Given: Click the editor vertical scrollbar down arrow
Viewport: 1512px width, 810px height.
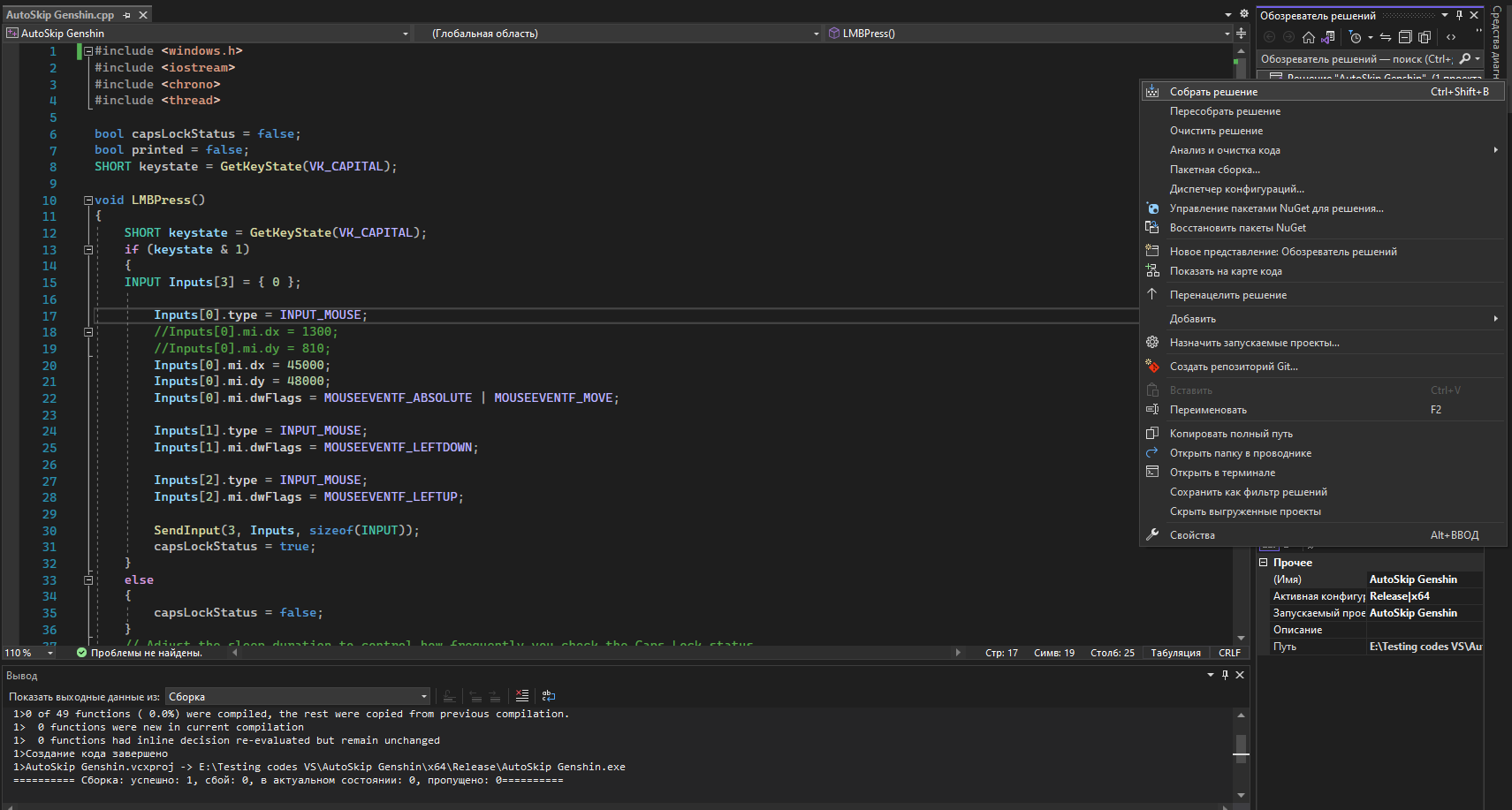Looking at the screenshot, I should [x=1241, y=638].
